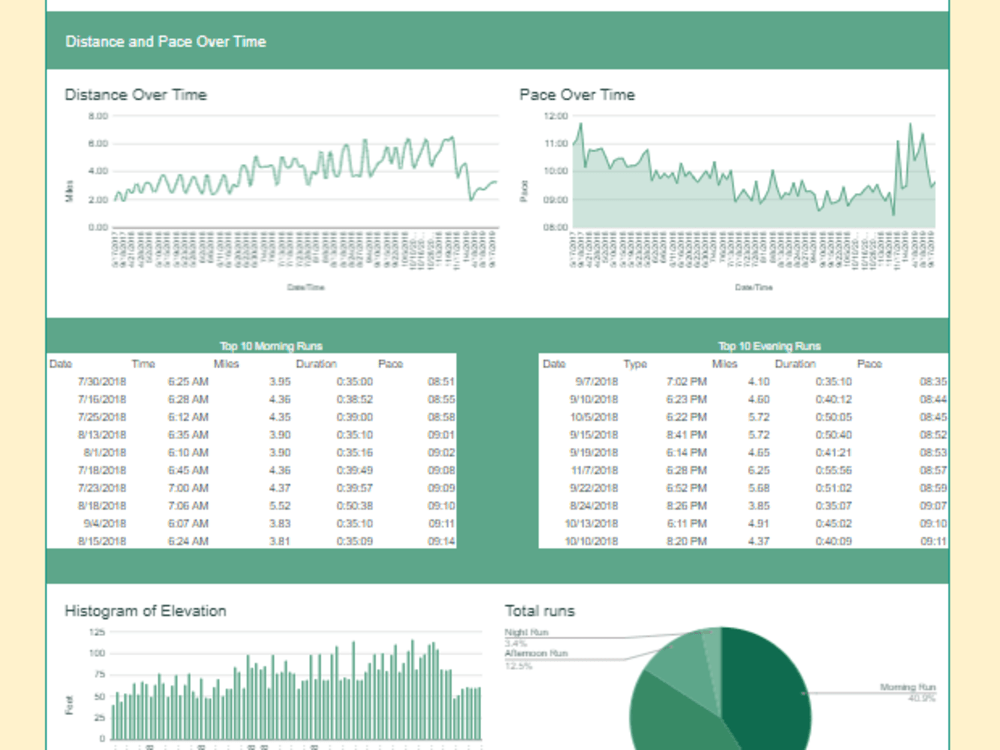Select the Distance Over Time chart title
The image size is (1000, 750).
pyautogui.click(x=135, y=95)
